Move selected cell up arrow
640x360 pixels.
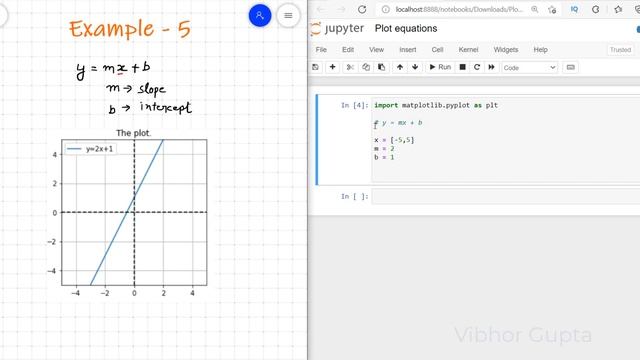[400, 67]
